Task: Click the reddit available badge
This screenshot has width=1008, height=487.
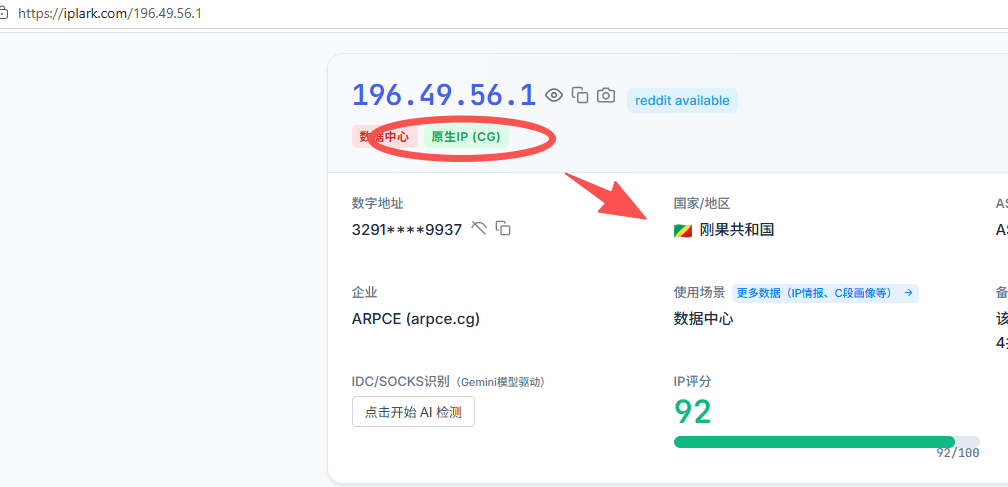Action: click(x=682, y=101)
